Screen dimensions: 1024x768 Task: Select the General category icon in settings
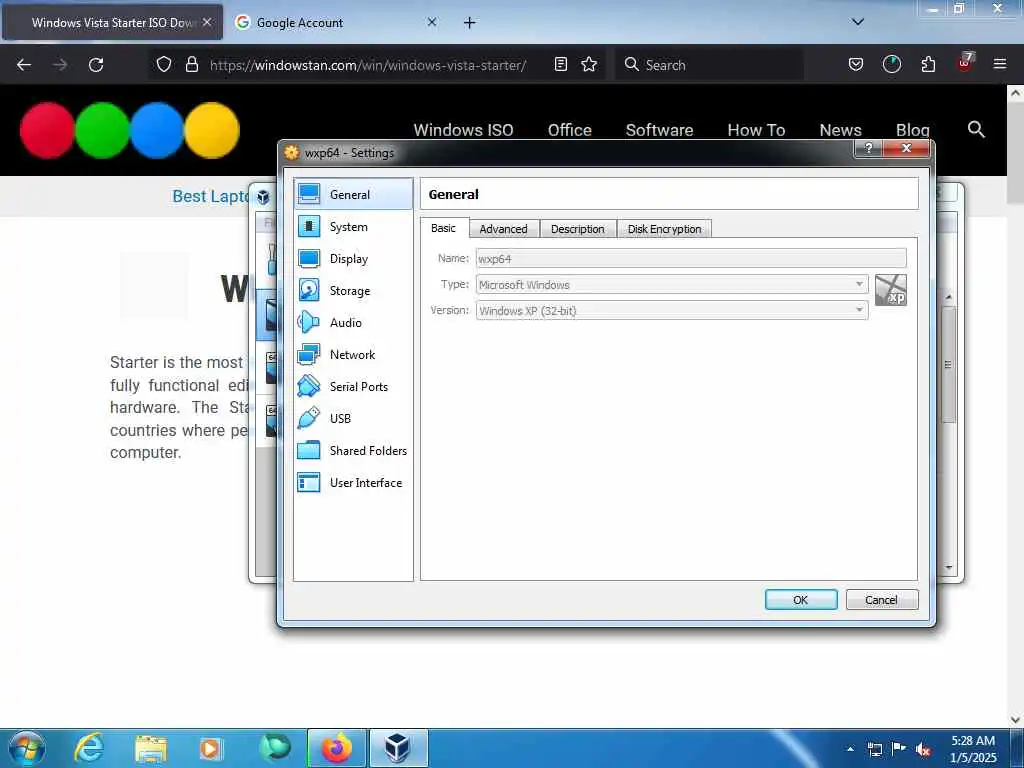[x=309, y=194]
